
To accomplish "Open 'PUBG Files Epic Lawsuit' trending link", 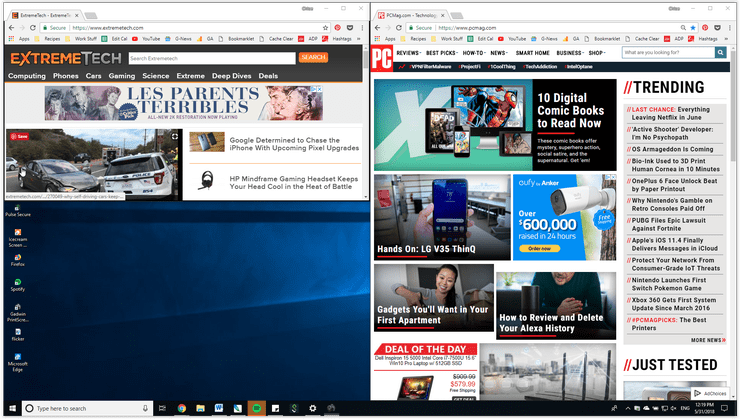I will [x=669, y=224].
